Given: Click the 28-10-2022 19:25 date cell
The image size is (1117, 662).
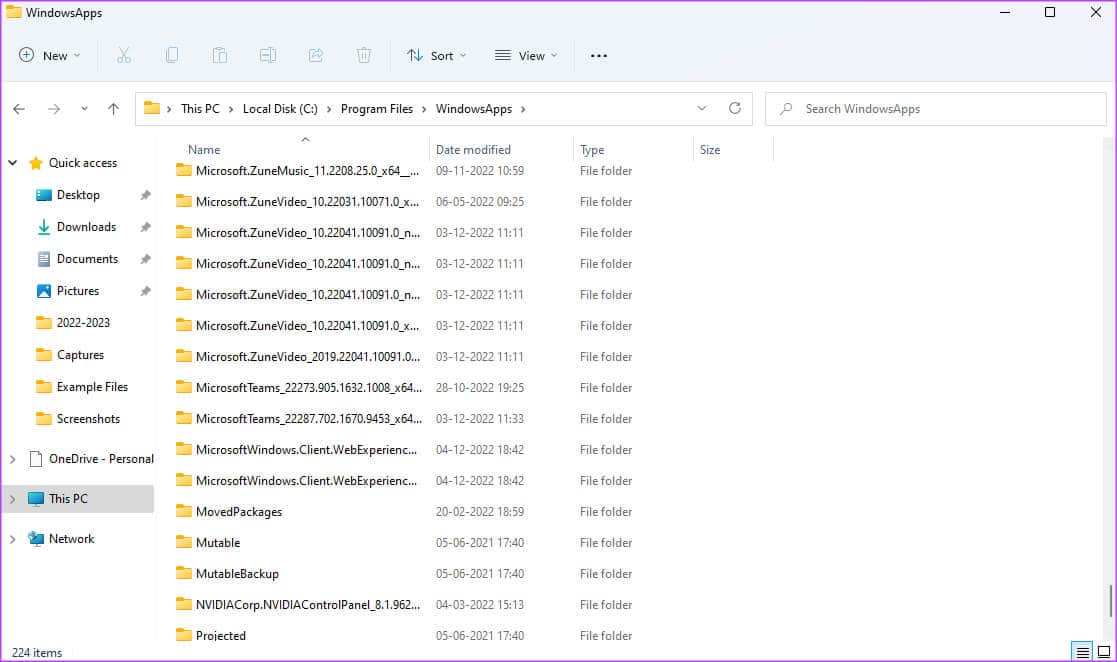Looking at the screenshot, I should pos(479,388).
